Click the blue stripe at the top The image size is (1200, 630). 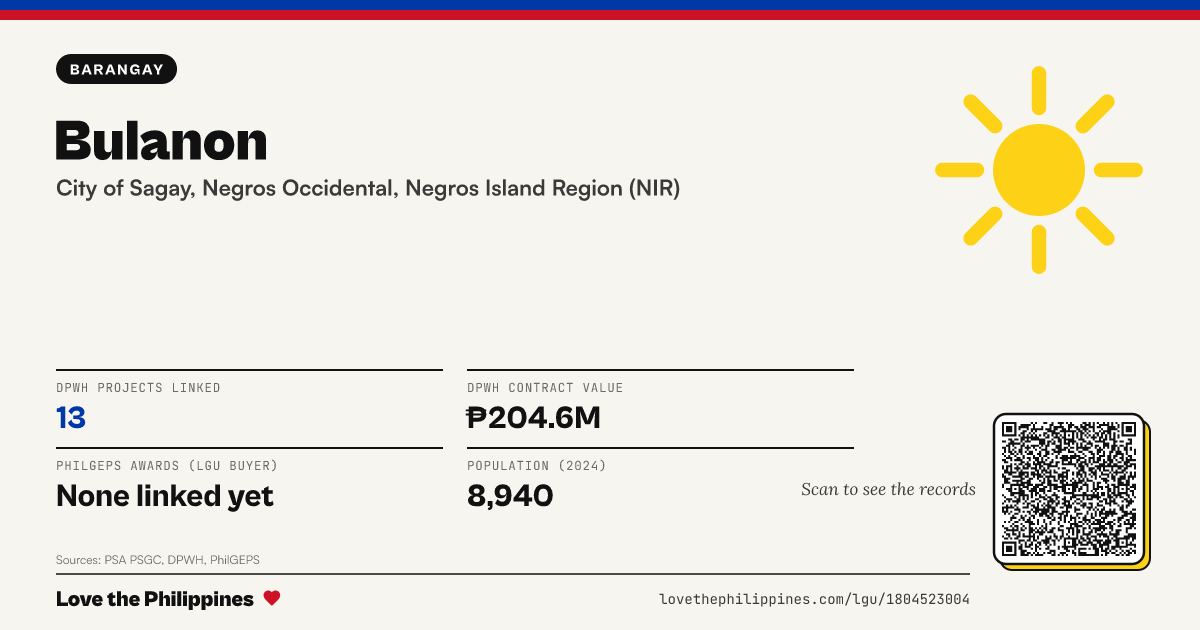pos(600,5)
